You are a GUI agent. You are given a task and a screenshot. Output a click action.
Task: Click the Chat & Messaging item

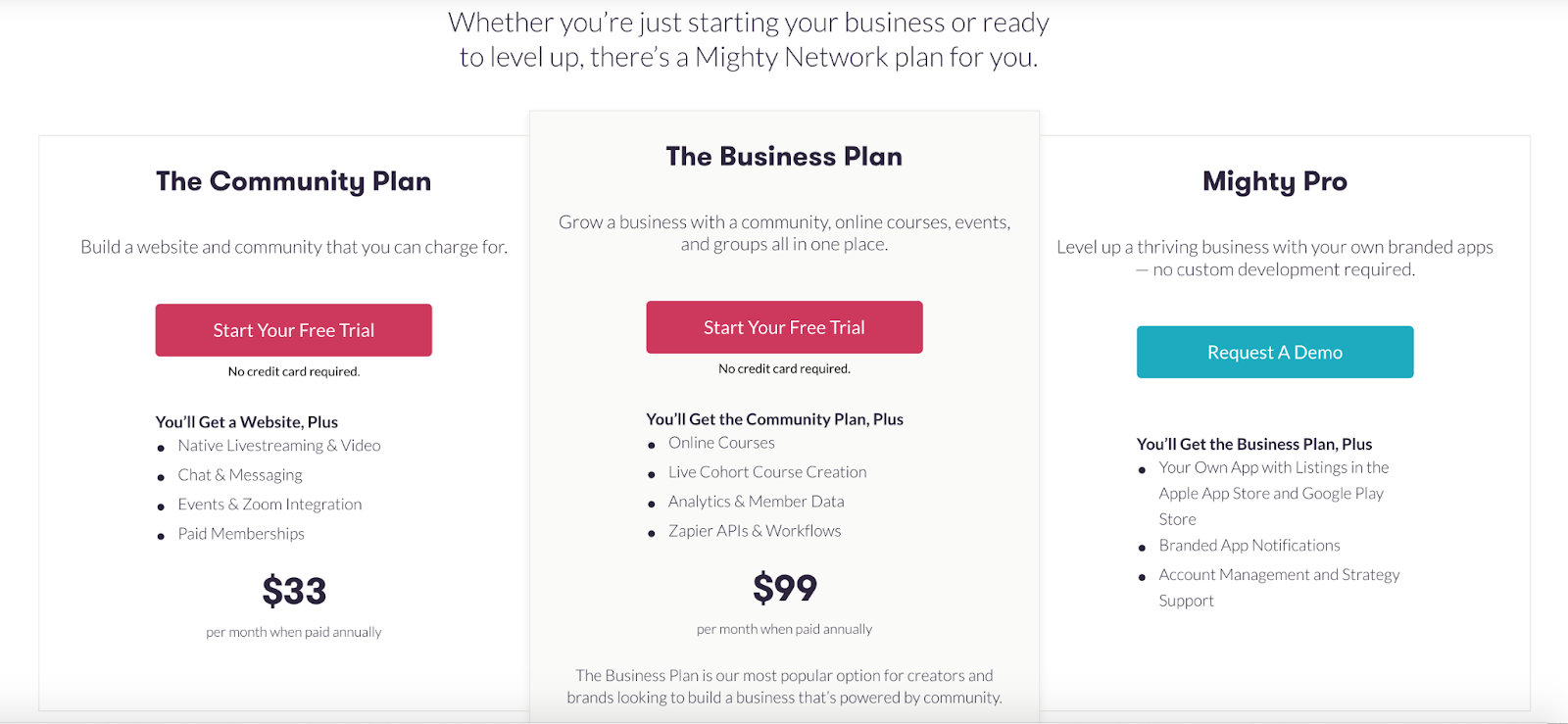240,474
